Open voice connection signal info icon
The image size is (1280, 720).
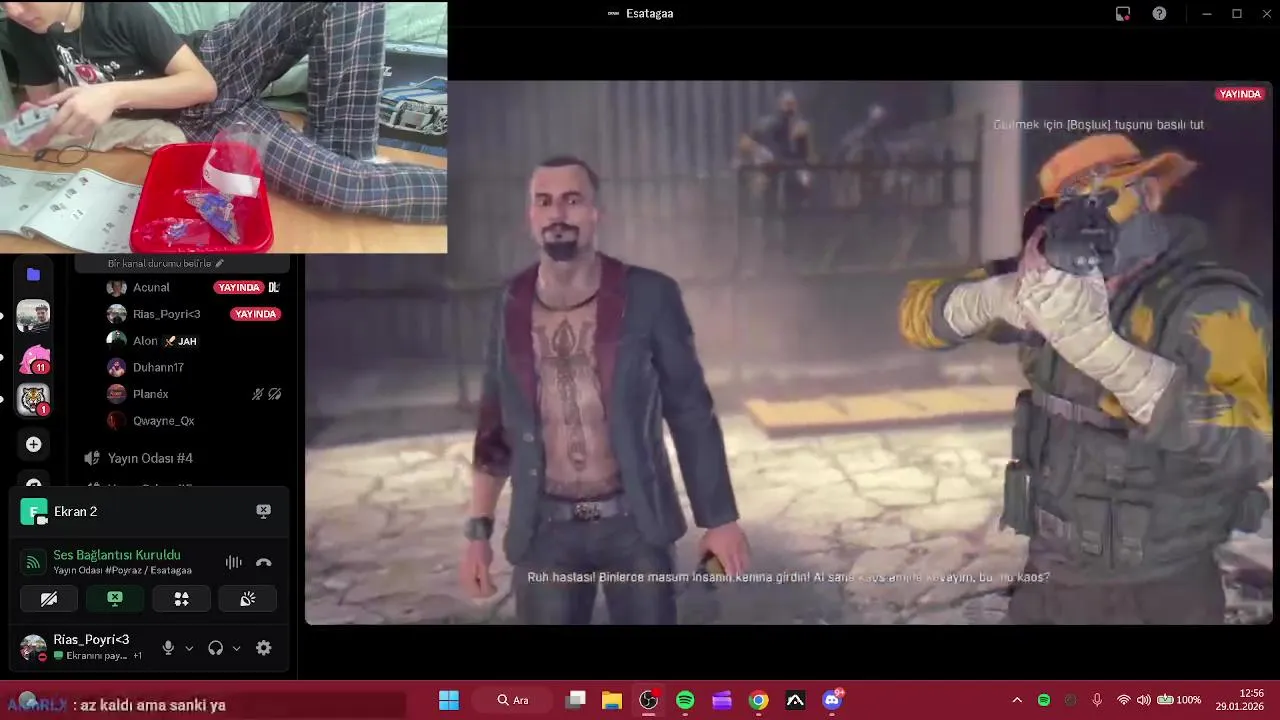(x=33, y=563)
